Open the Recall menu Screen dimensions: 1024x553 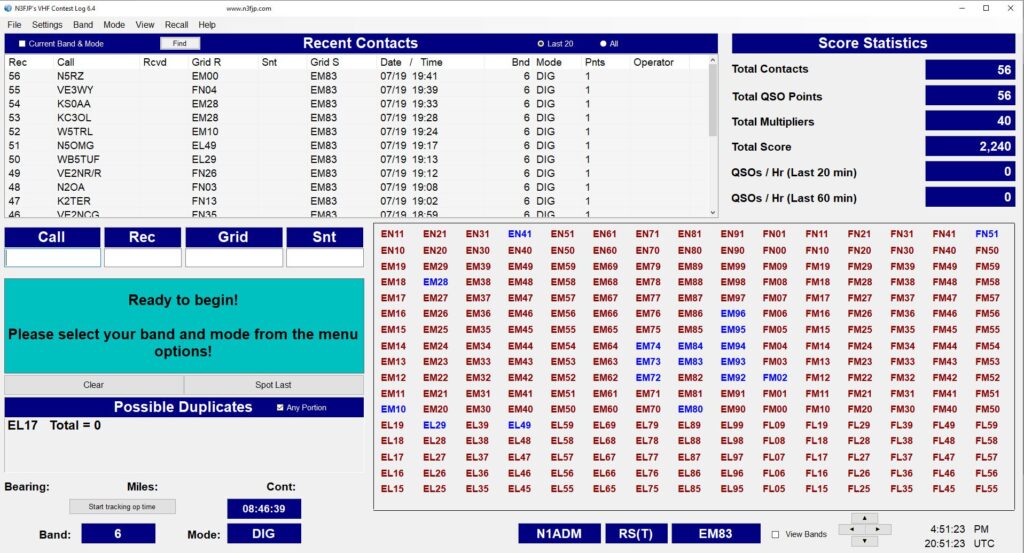point(176,24)
